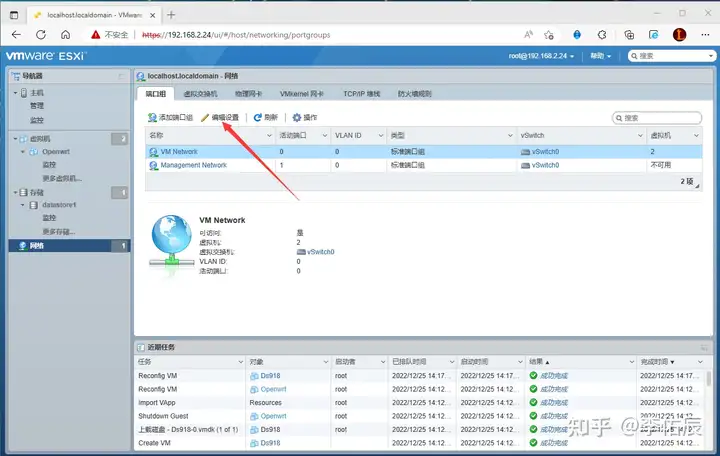Open the Help (帮助) dropdown menu
720x456 pixels.
pyautogui.click(x=601, y=56)
